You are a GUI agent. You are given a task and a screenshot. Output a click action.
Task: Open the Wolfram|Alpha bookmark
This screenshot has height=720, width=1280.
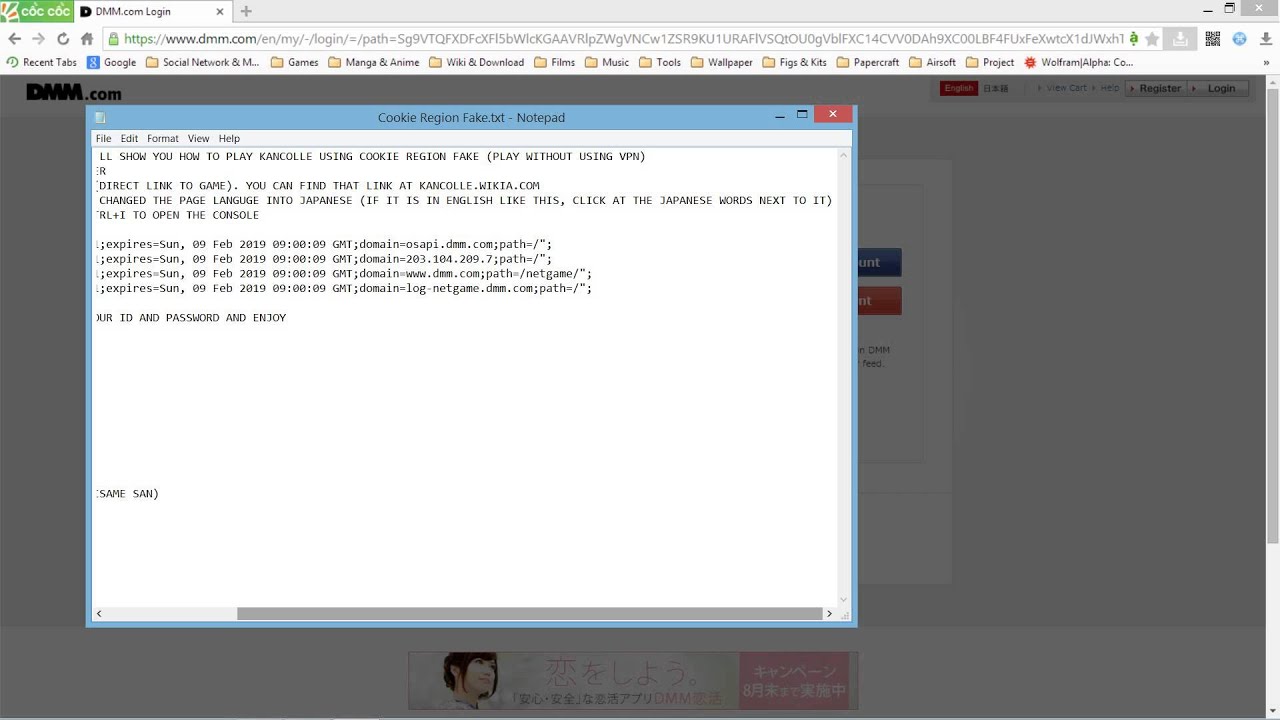(1078, 62)
